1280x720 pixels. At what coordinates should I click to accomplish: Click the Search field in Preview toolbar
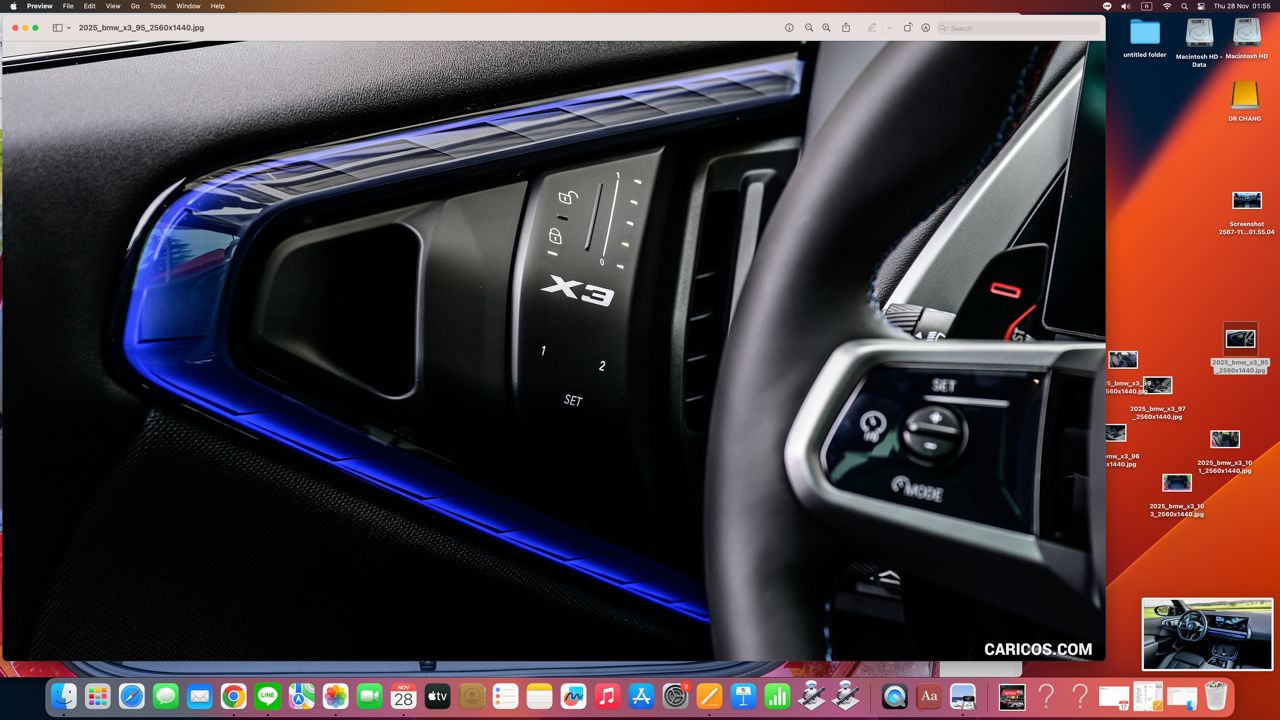pos(1015,28)
